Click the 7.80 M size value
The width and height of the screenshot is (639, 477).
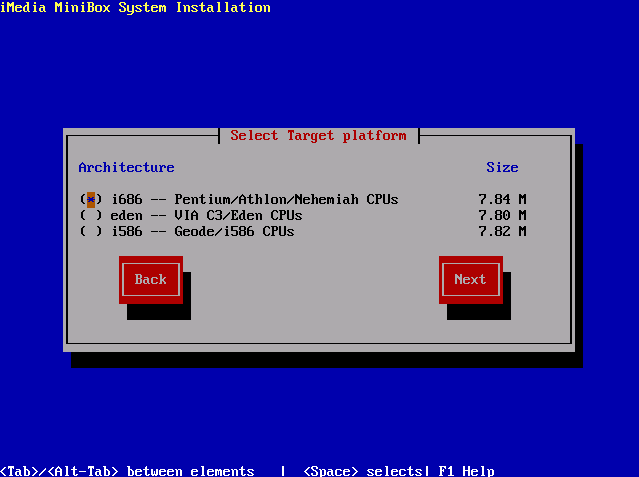coord(502,215)
